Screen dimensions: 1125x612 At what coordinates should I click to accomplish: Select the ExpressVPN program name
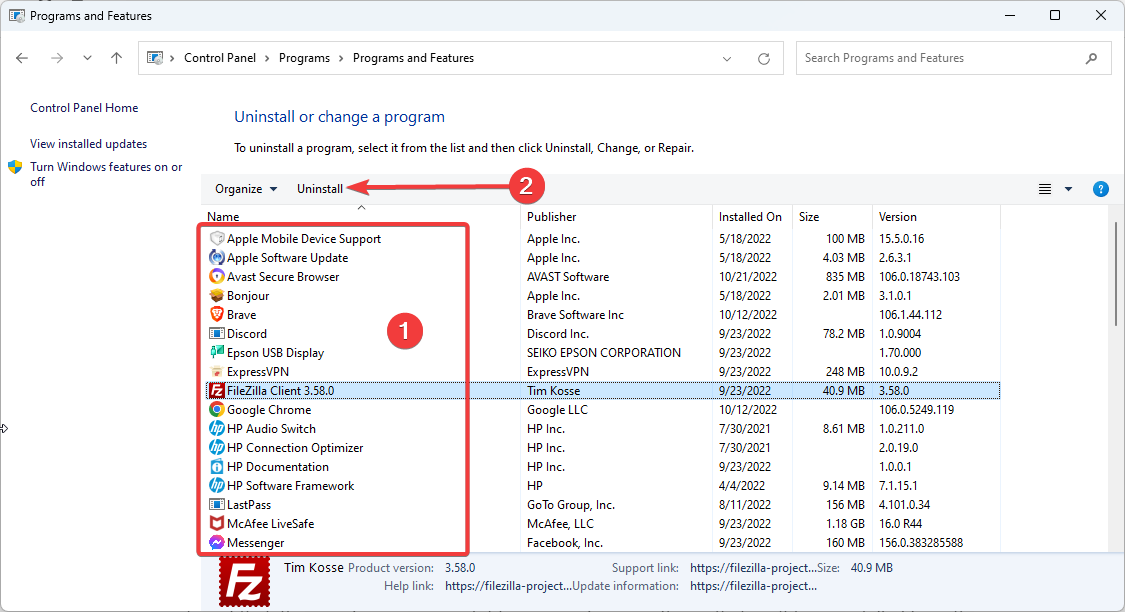(x=258, y=372)
